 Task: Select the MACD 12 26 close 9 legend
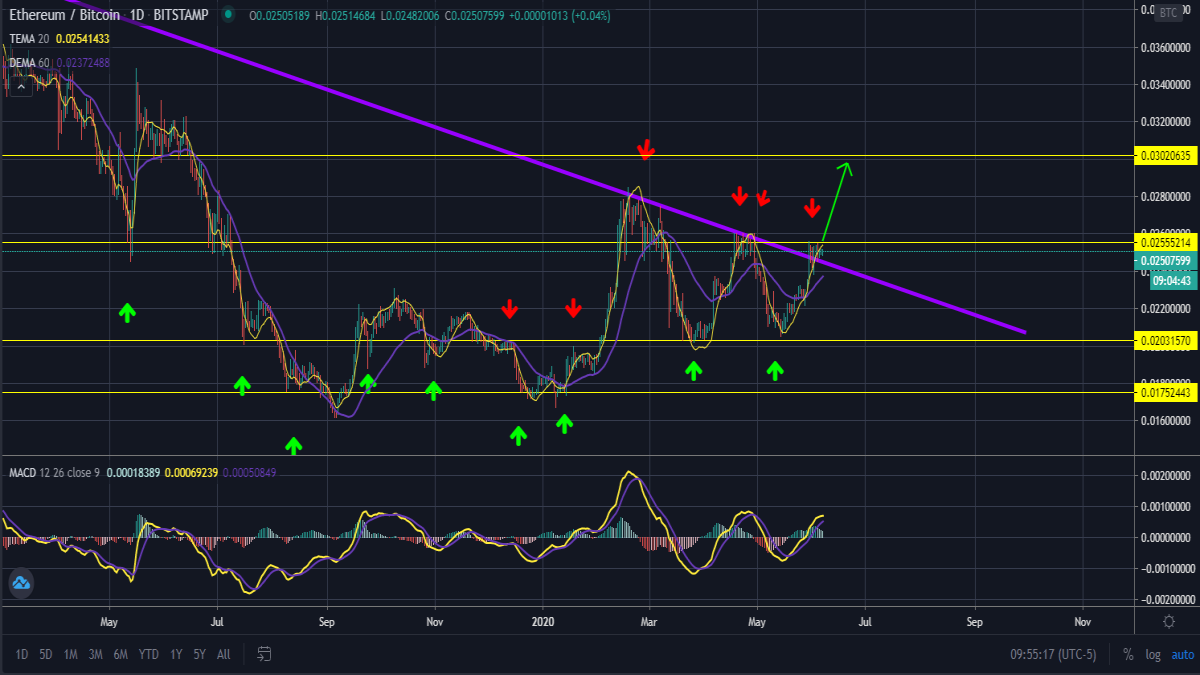(56, 471)
